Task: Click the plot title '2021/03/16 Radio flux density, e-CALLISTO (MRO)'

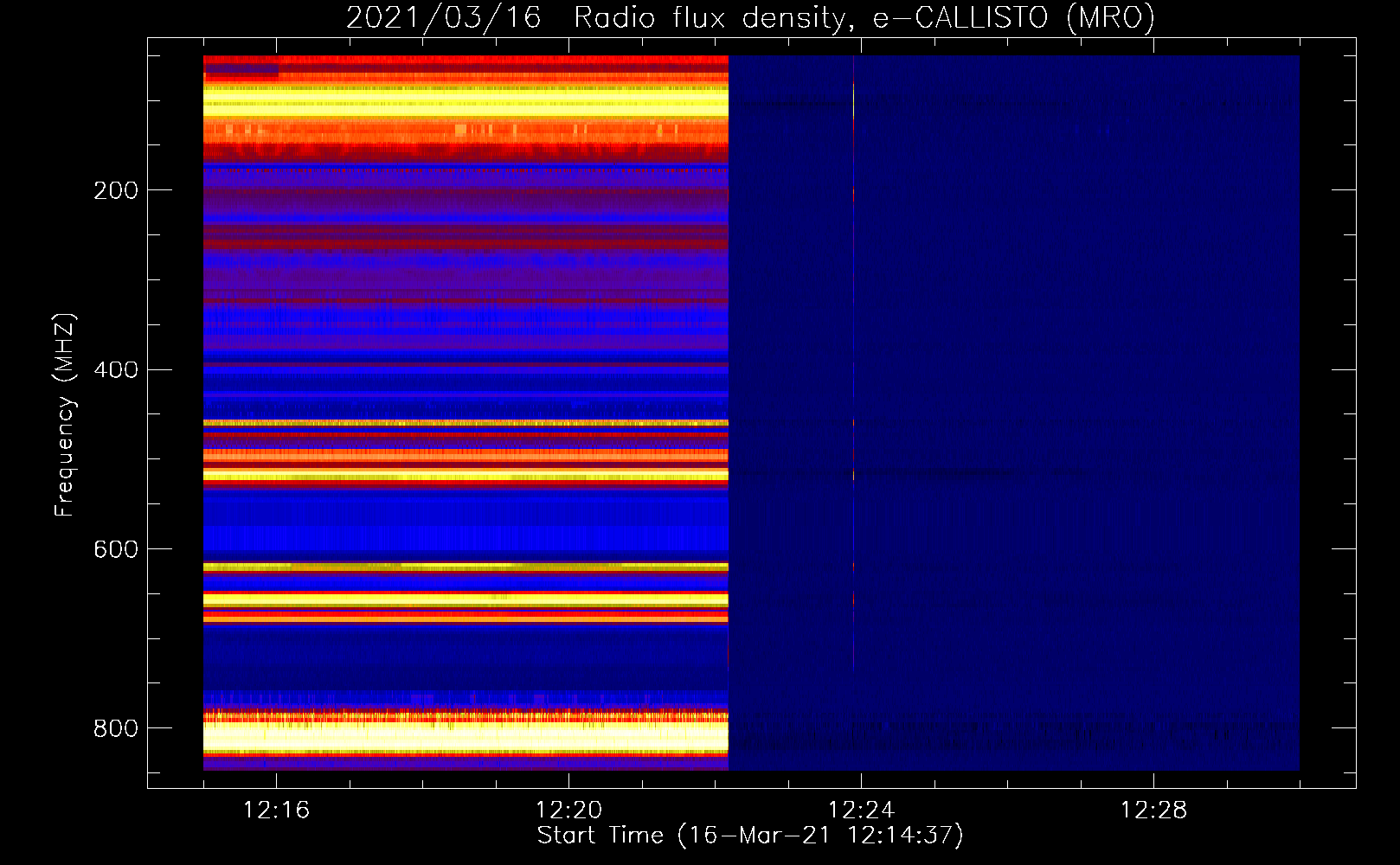Action: pos(750,17)
